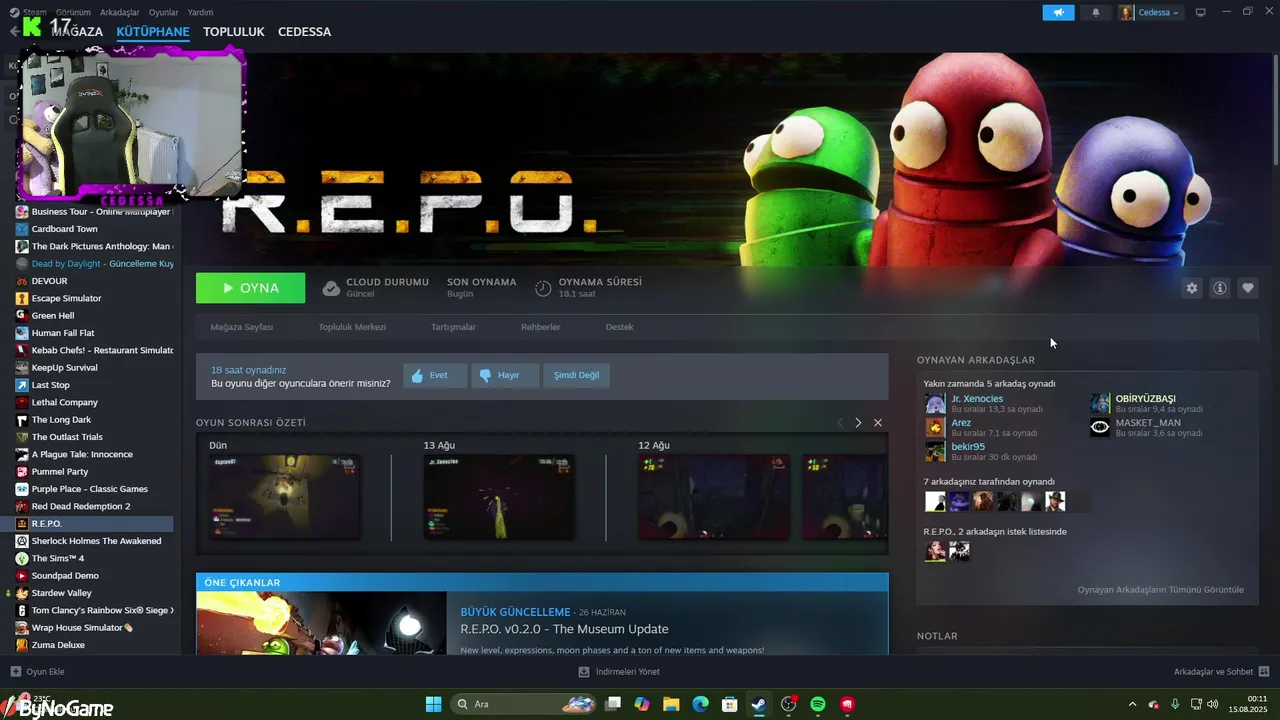
Task: Open friend OBİRYÜZBAŞI's avatar
Action: [1100, 404]
